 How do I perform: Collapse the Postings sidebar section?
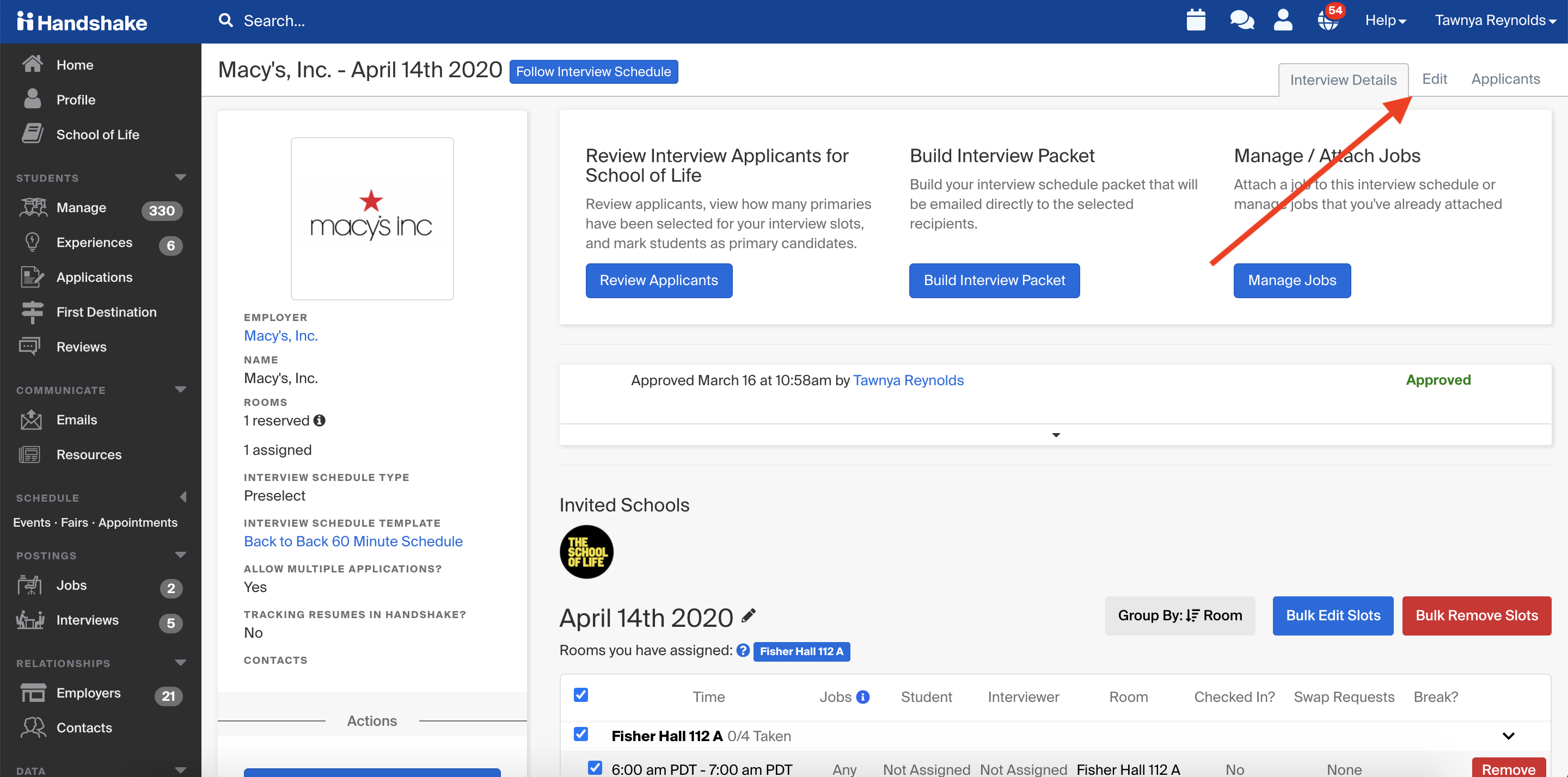(180, 555)
